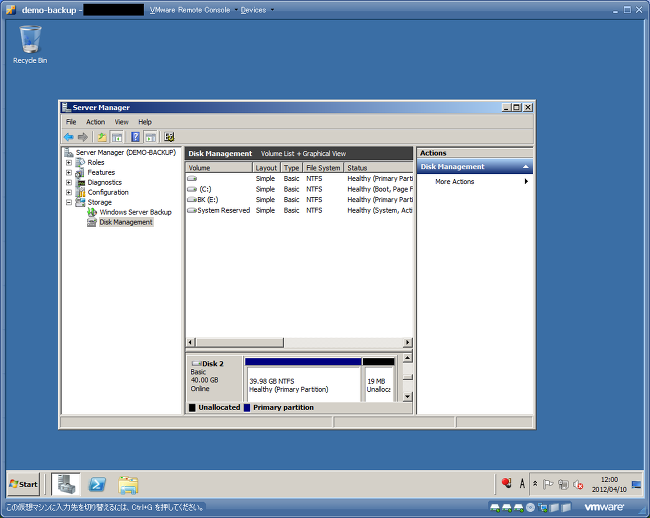Select Windows Server Backup in tree
Viewport: 650px width, 518px height.
135,212
